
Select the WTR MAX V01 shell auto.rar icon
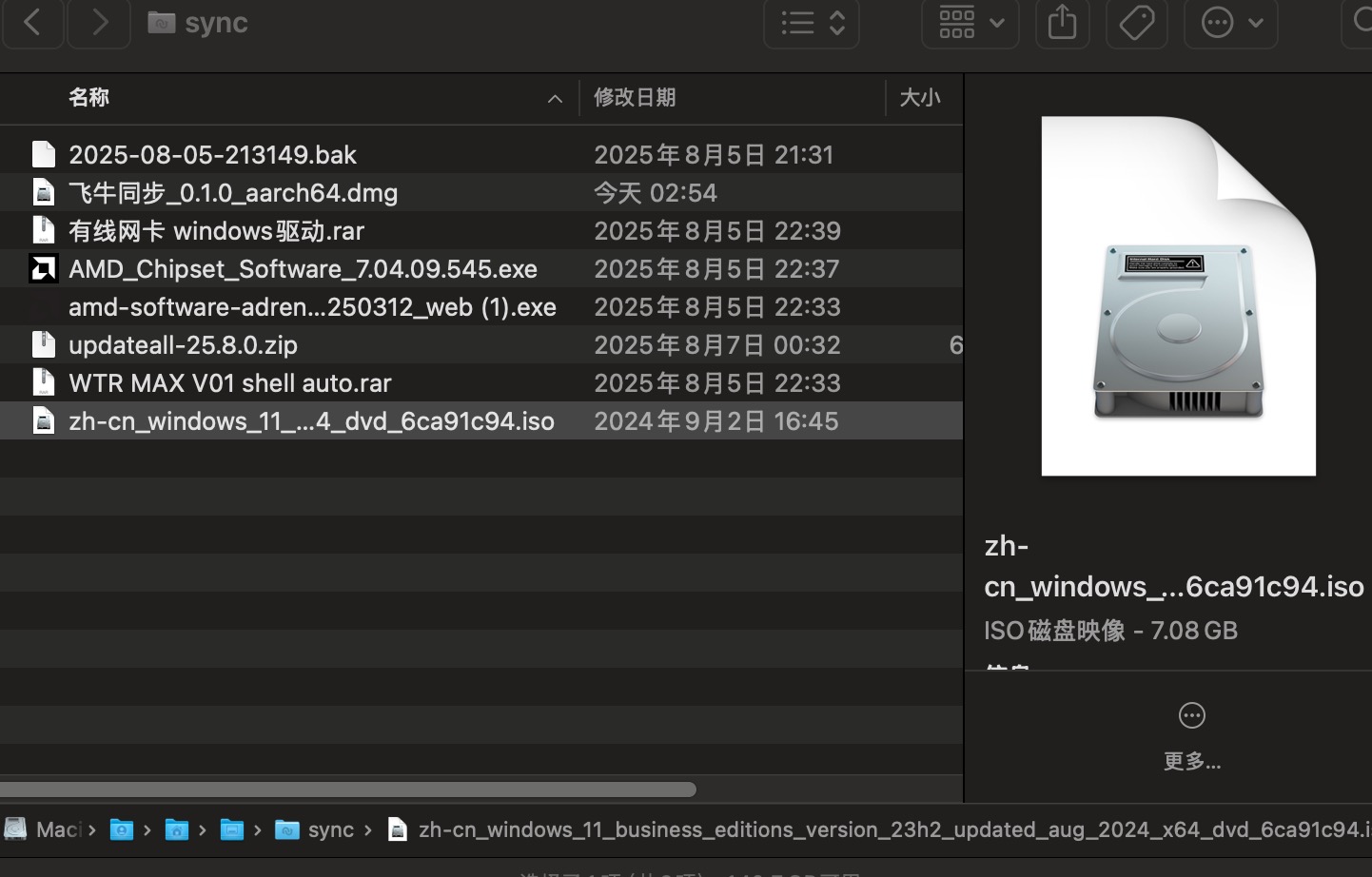(44, 382)
